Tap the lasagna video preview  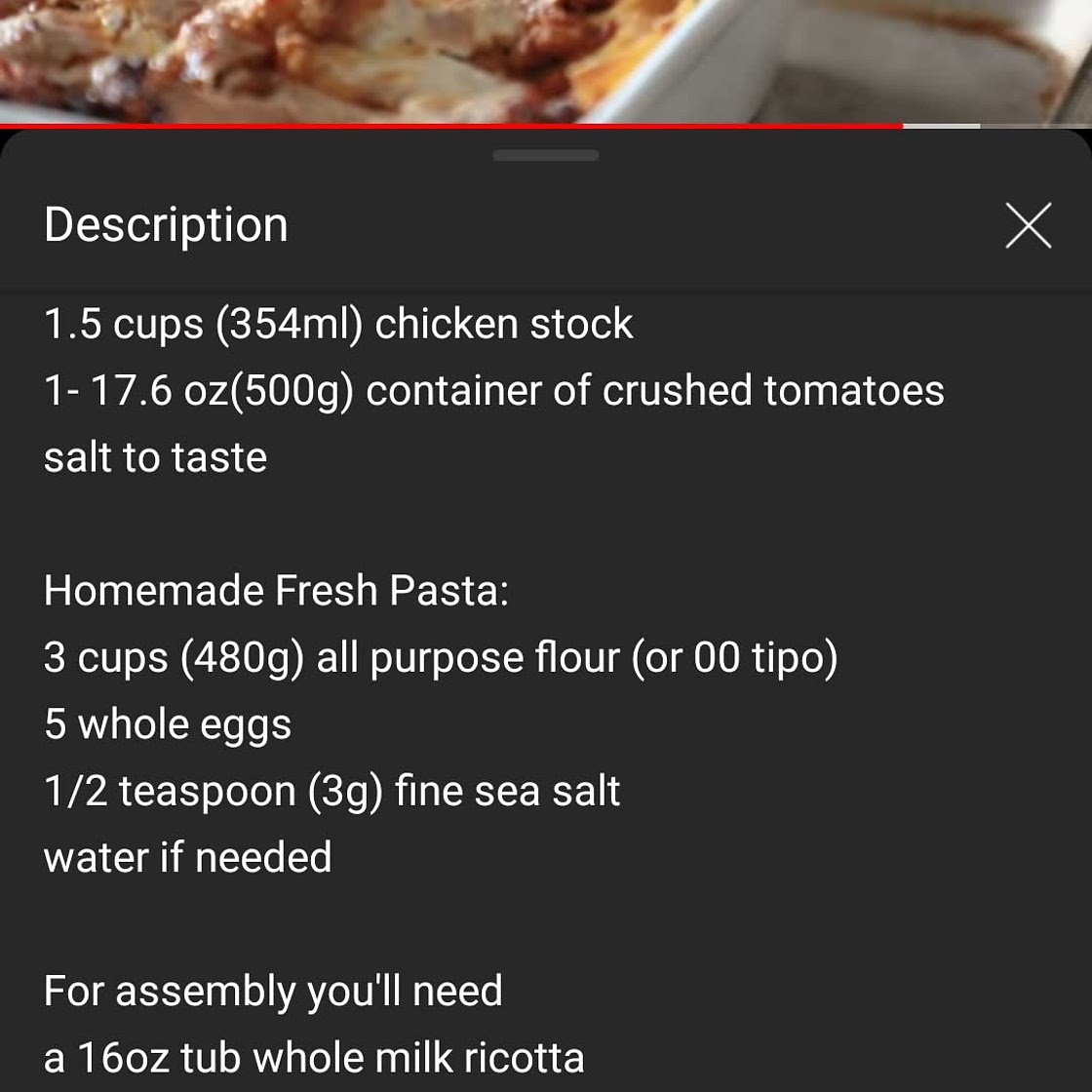tap(390, 58)
